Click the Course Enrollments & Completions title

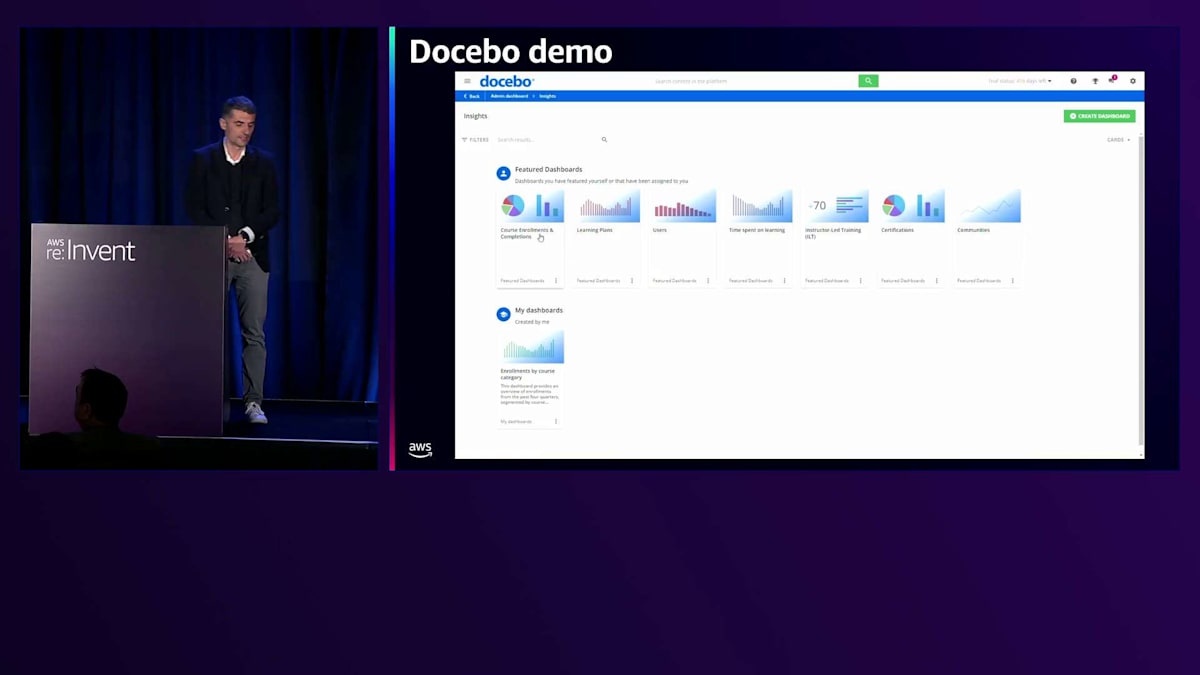click(527, 233)
